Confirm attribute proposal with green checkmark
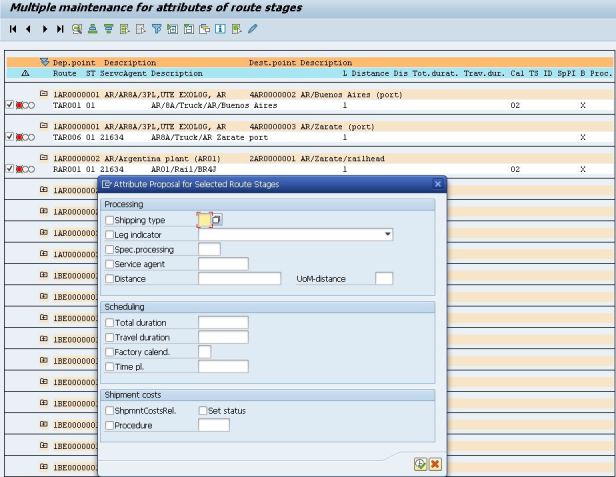 pos(420,464)
